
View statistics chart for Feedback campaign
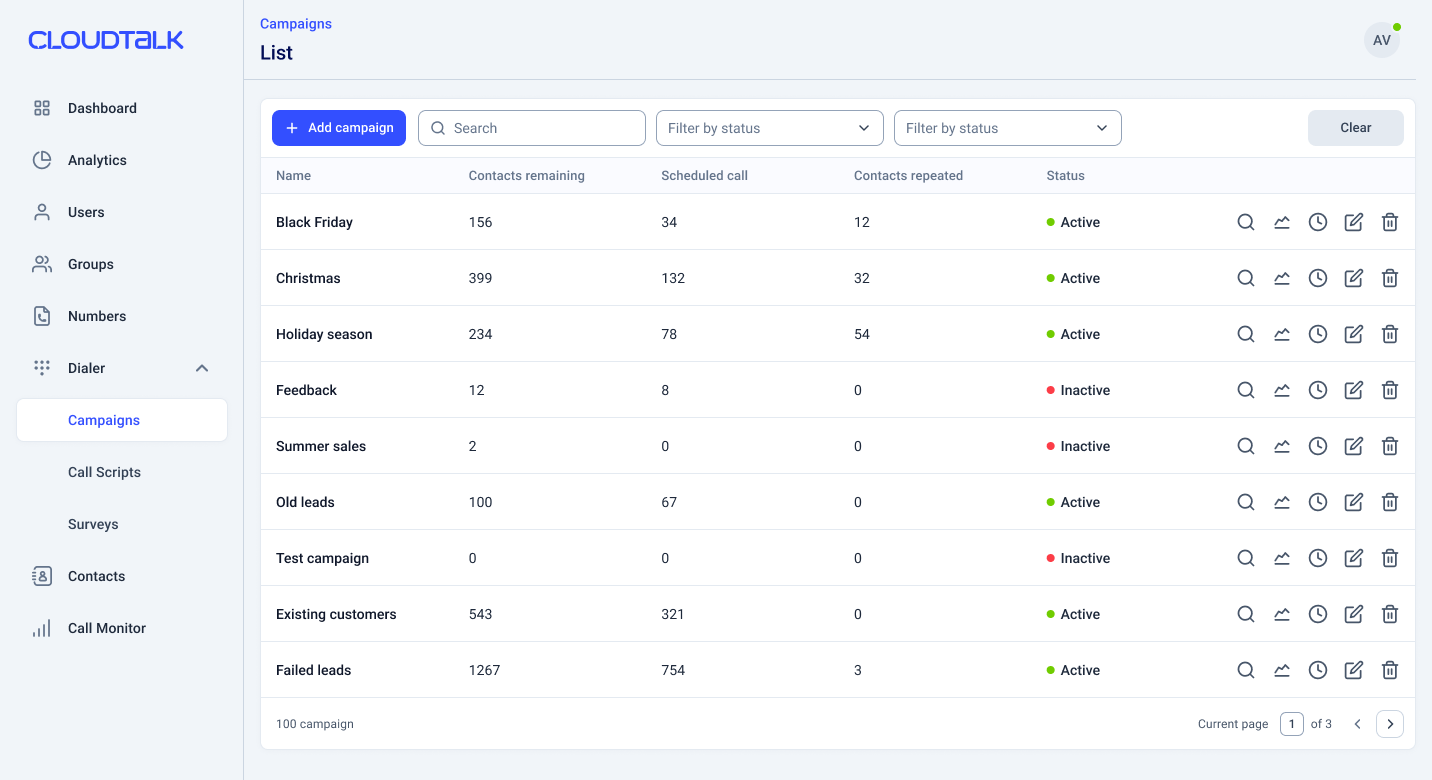click(x=1281, y=390)
